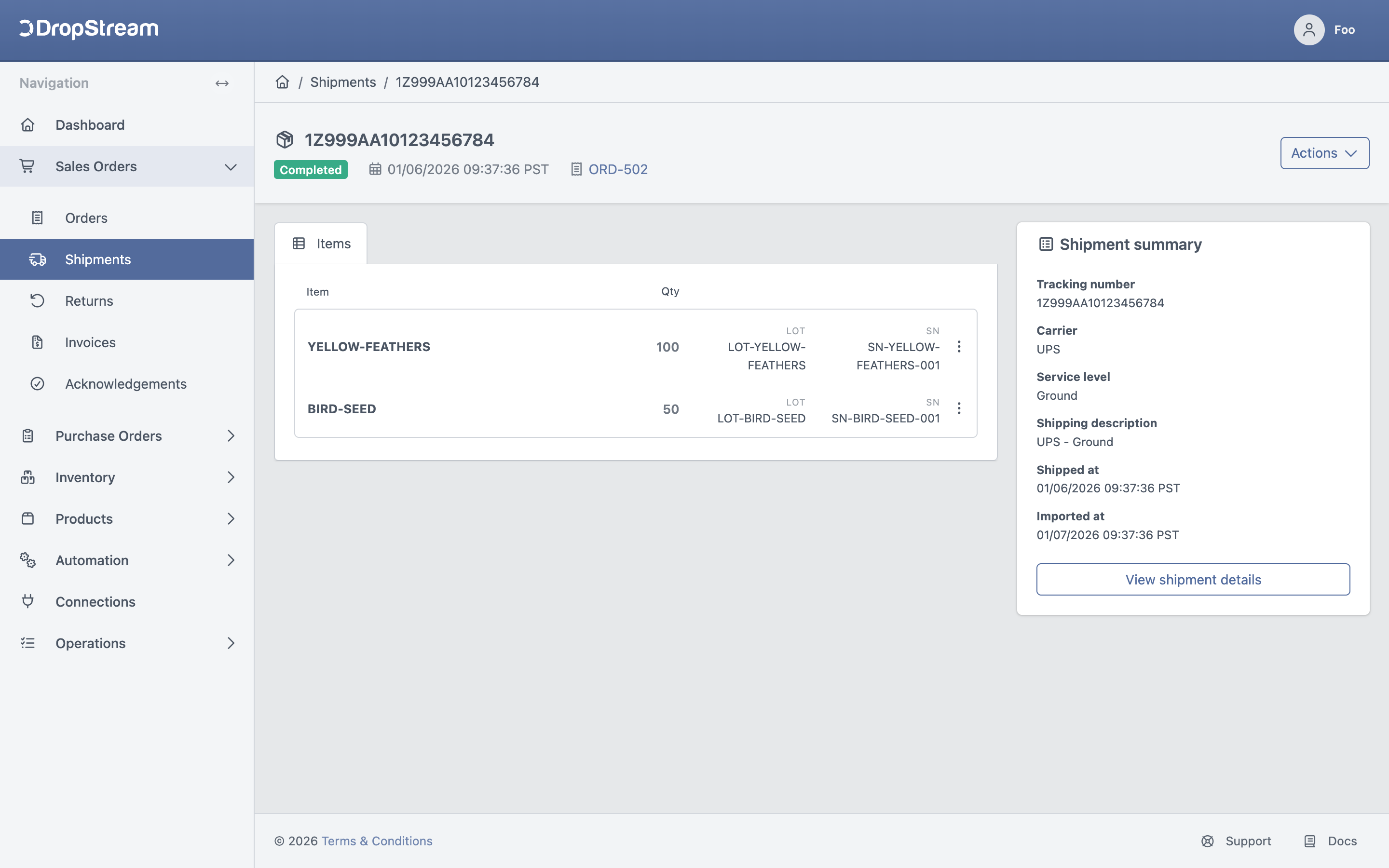Viewport: 1389px width, 868px height.
Task: Open the Terms & Conditions link
Action: coord(377,841)
